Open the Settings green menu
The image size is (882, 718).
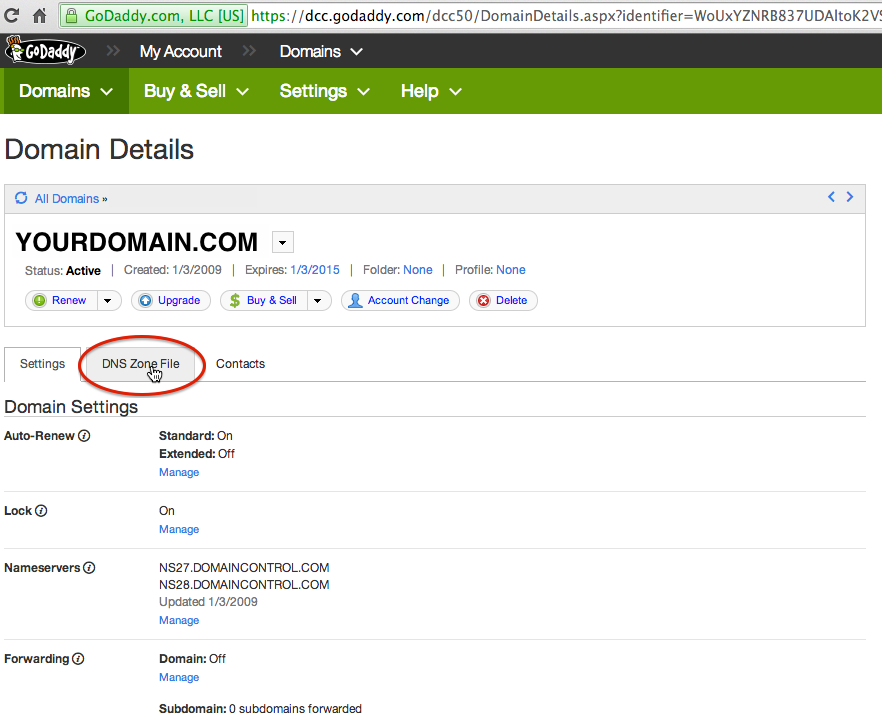click(325, 91)
